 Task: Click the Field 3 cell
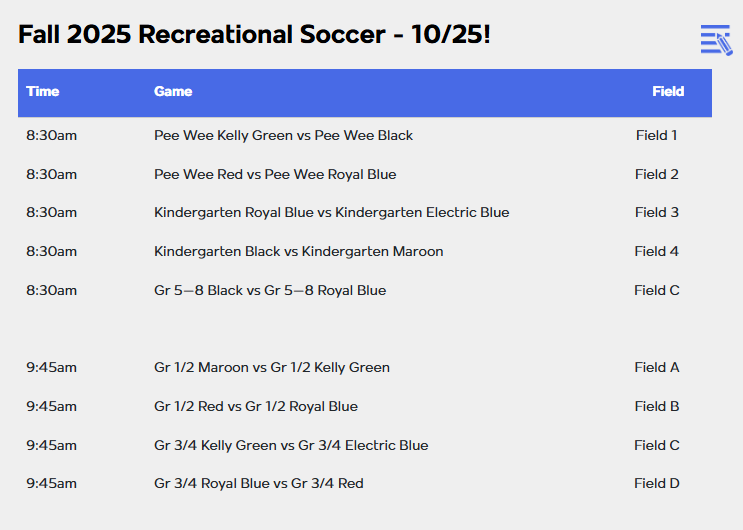(x=657, y=213)
